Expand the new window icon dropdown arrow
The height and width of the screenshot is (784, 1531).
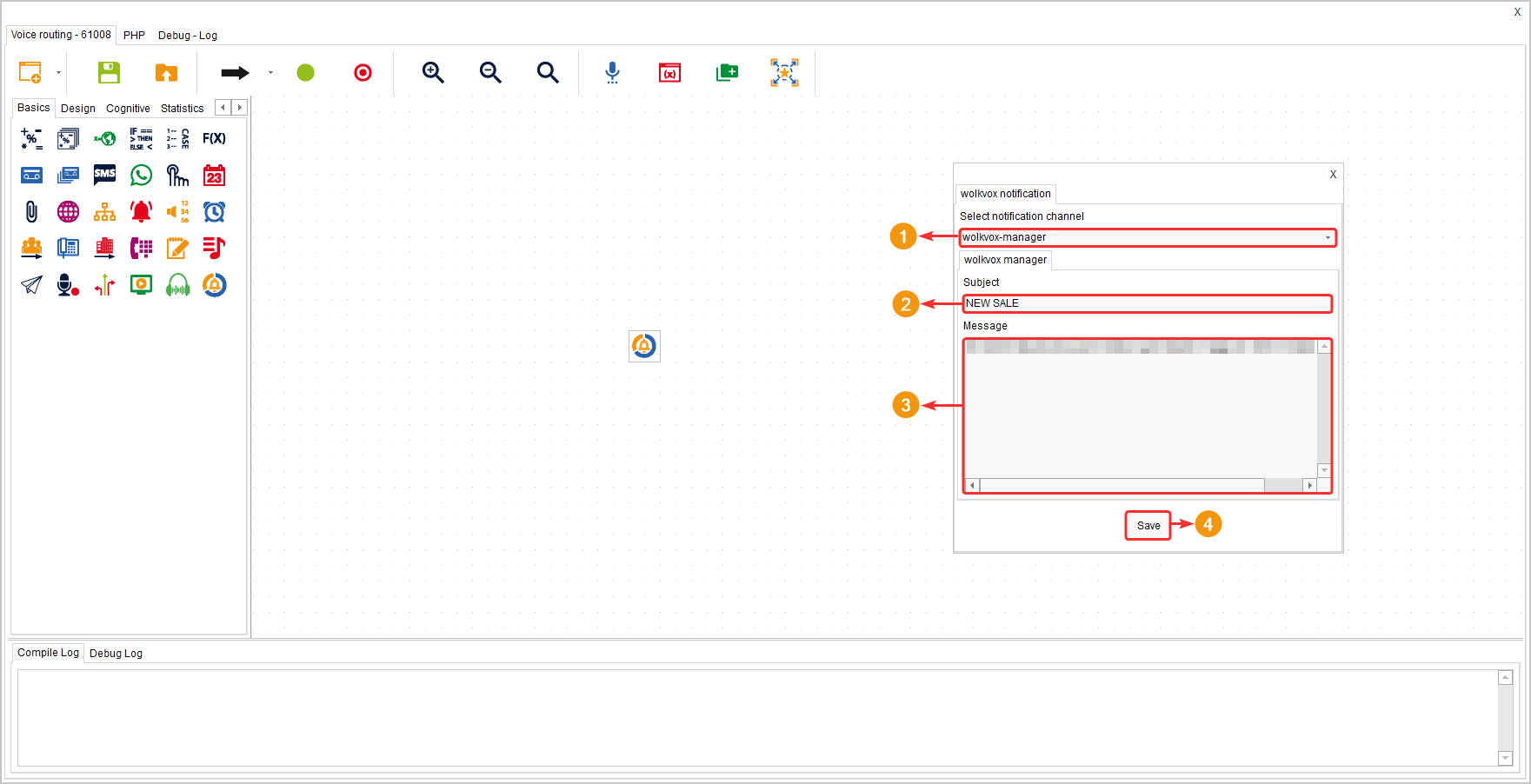58,72
